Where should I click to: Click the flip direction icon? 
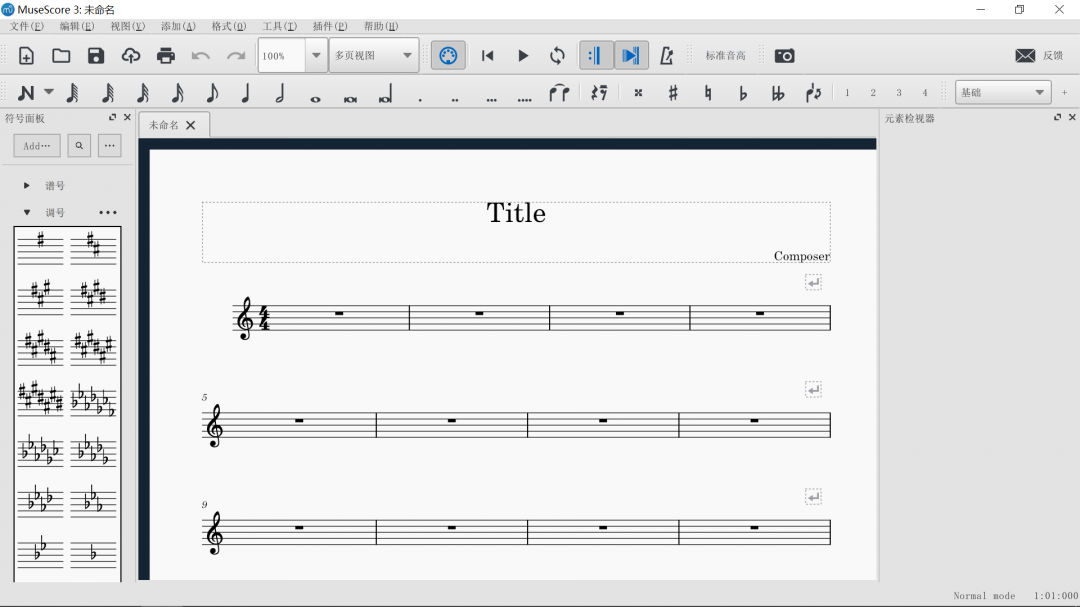(x=814, y=93)
